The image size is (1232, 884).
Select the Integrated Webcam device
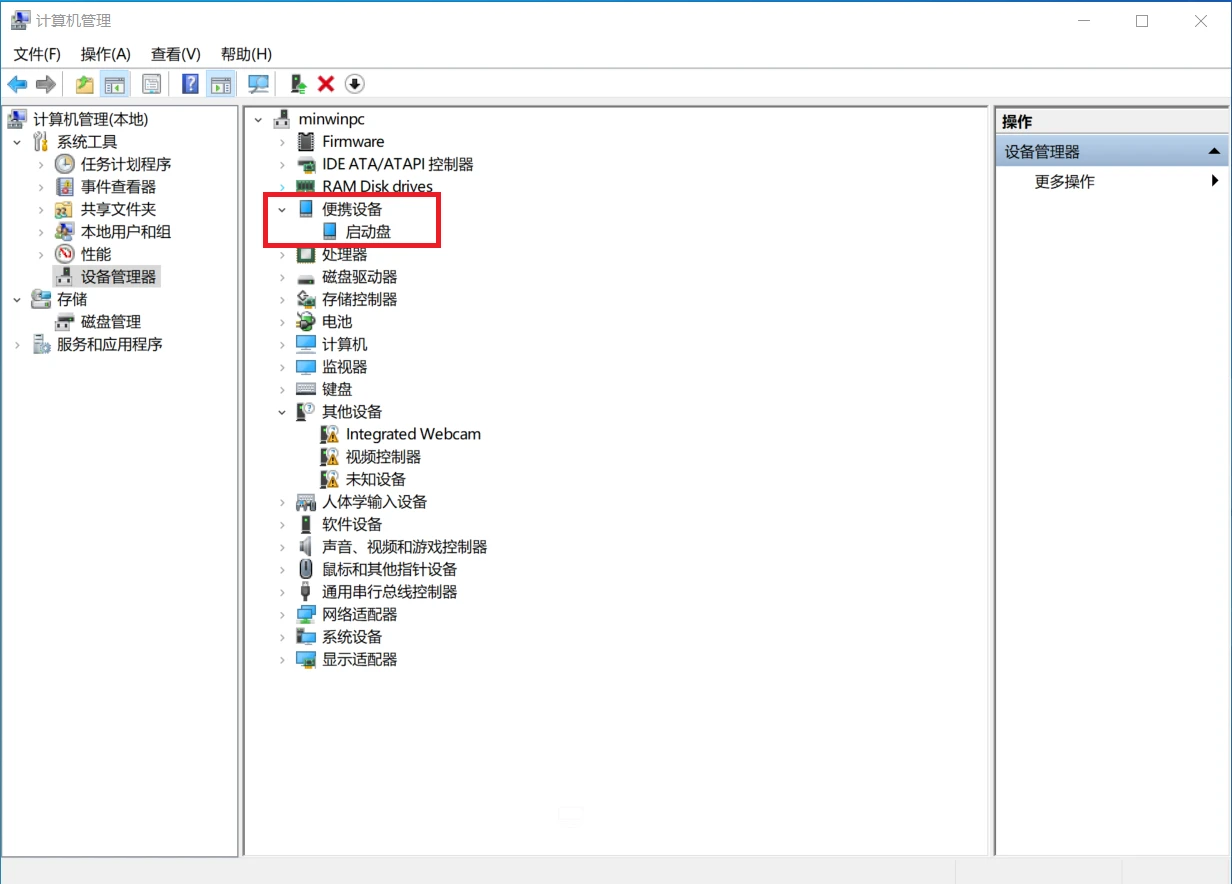pyautogui.click(x=412, y=434)
